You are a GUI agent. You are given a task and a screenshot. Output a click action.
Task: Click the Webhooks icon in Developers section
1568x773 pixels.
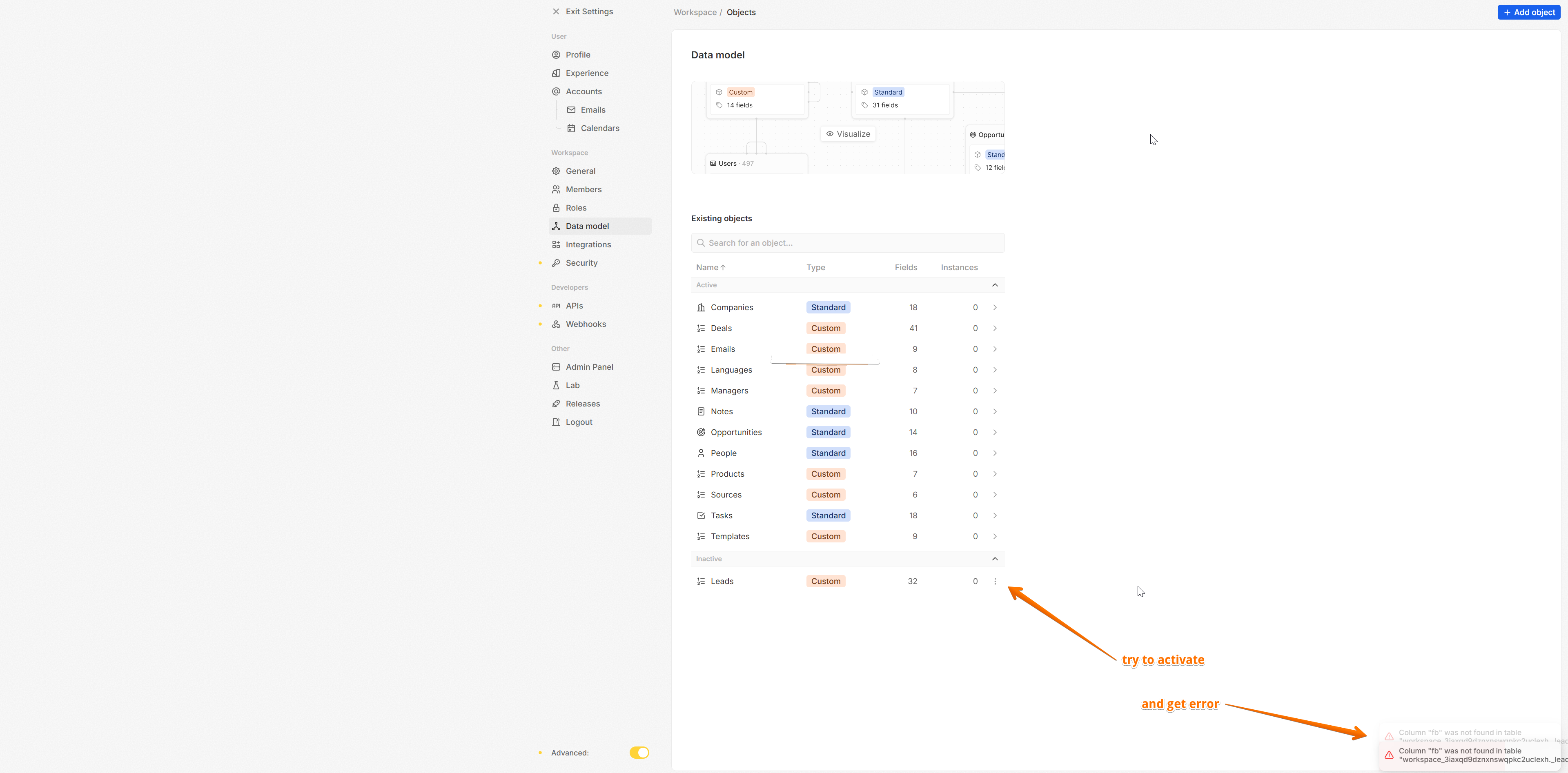(x=556, y=324)
